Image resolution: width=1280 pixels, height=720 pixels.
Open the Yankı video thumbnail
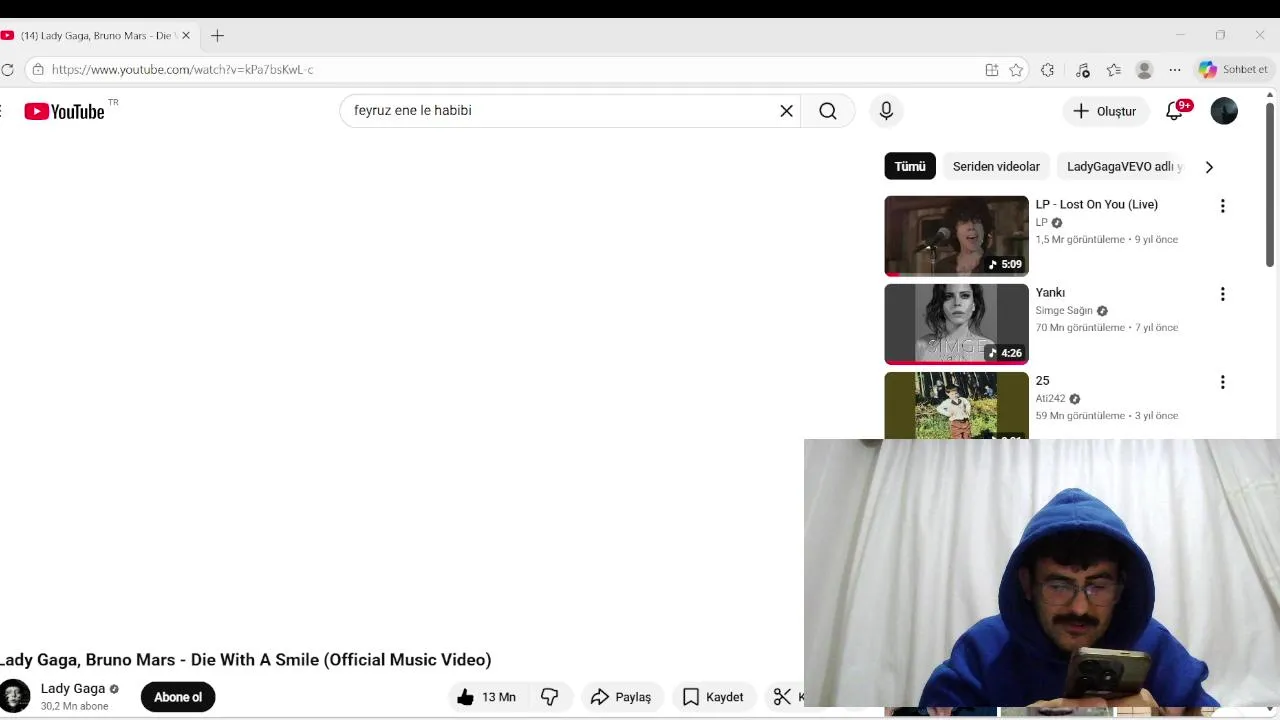956,324
